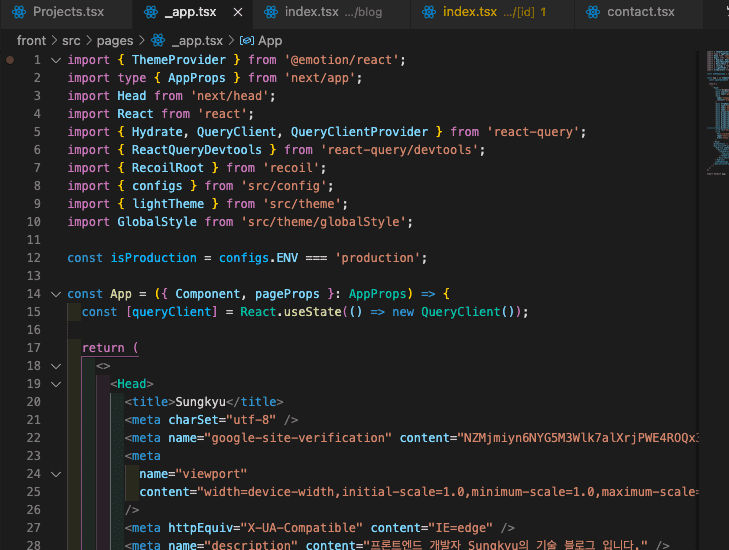Image resolution: width=729 pixels, height=550 pixels.
Task: Open the index.tsx .../[id] tab
Action: [493, 12]
